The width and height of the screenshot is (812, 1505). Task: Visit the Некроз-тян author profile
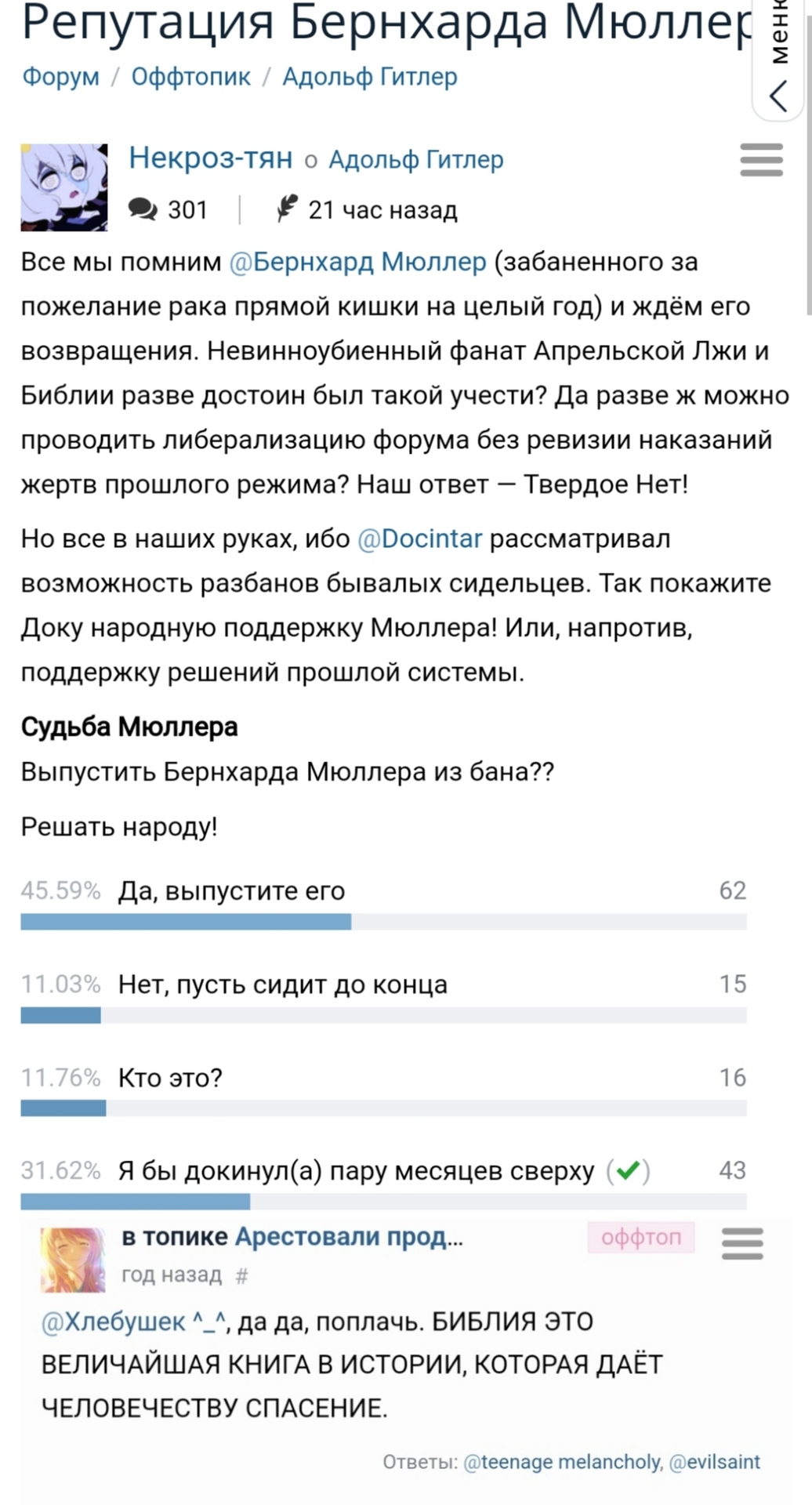[210, 158]
